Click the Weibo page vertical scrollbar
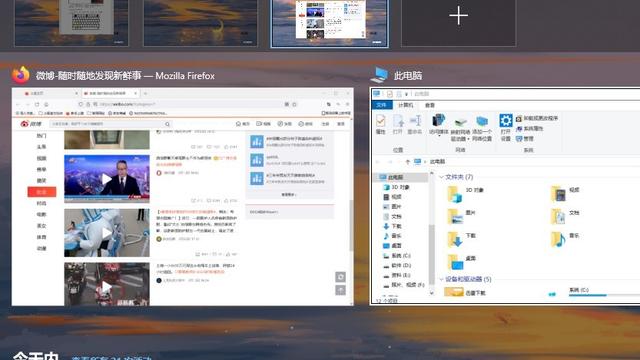640x360 pixels. click(351, 225)
